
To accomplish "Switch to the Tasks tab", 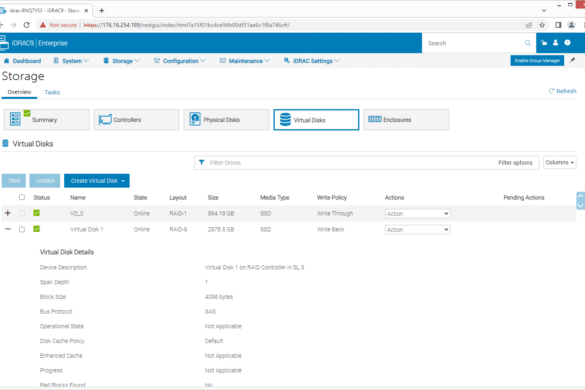I will pyautogui.click(x=52, y=92).
